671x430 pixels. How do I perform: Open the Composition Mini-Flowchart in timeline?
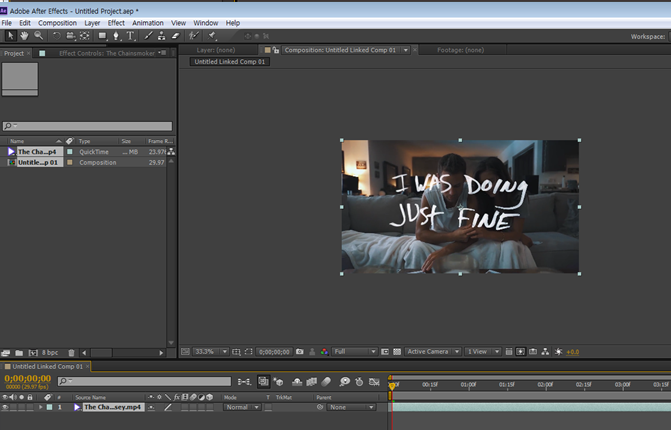coord(244,382)
